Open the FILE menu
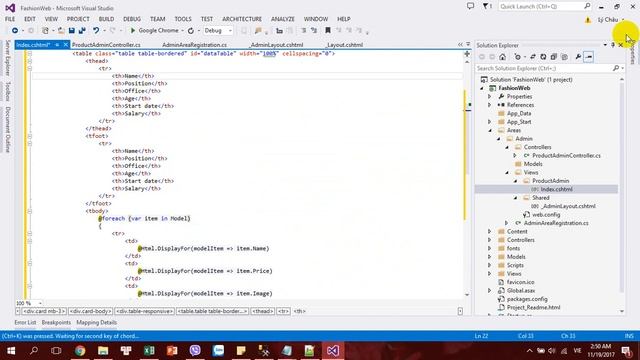 tap(10, 19)
